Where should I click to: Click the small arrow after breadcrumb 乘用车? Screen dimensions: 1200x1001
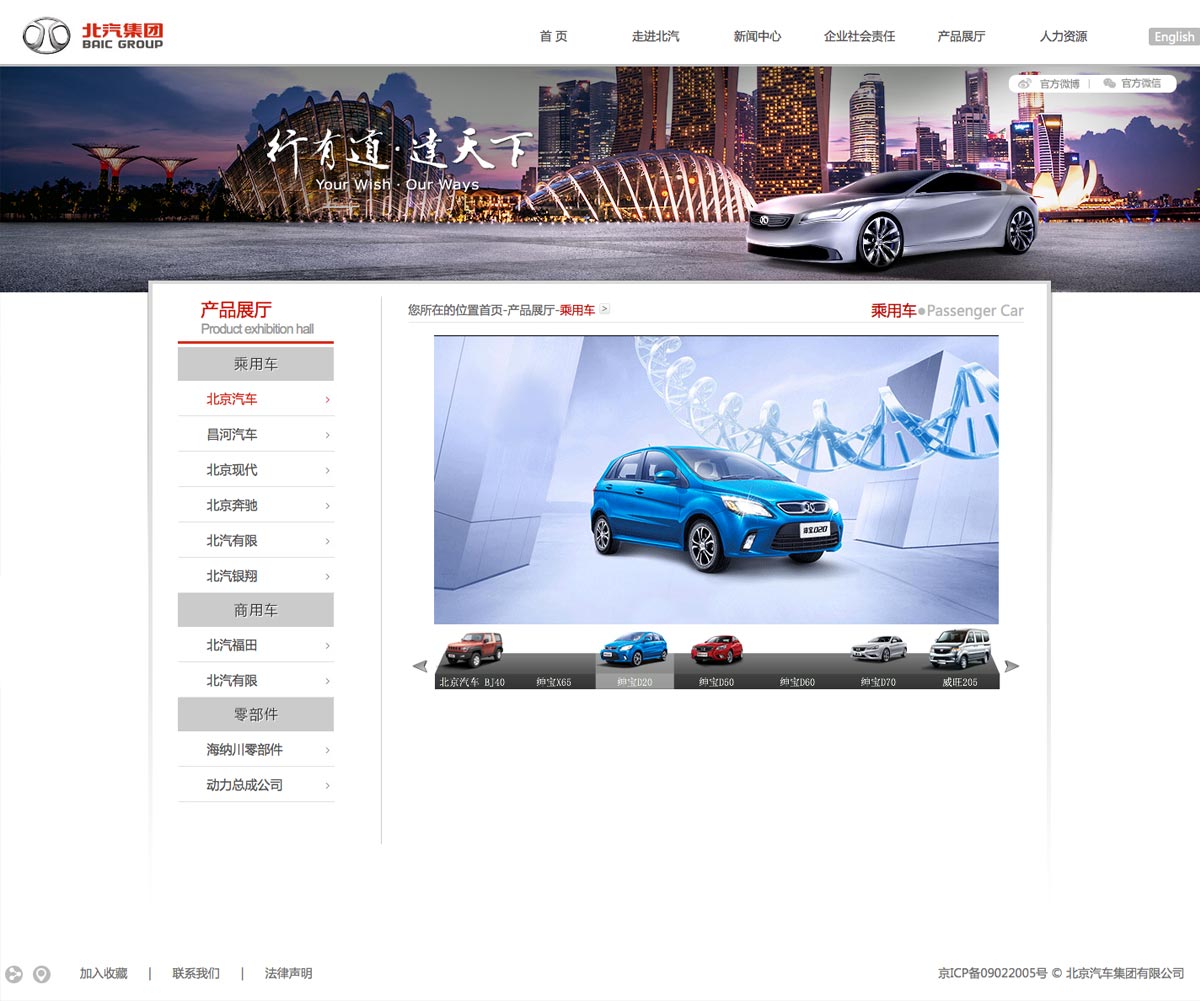point(605,310)
